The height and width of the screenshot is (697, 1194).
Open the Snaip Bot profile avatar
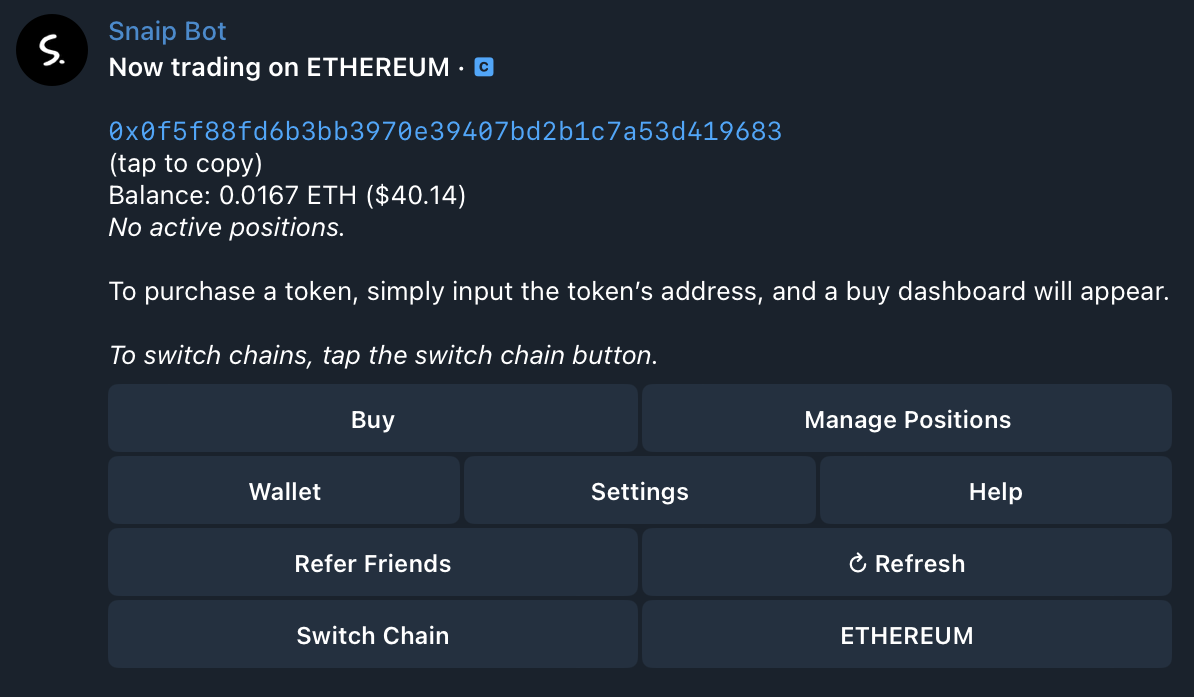52,50
